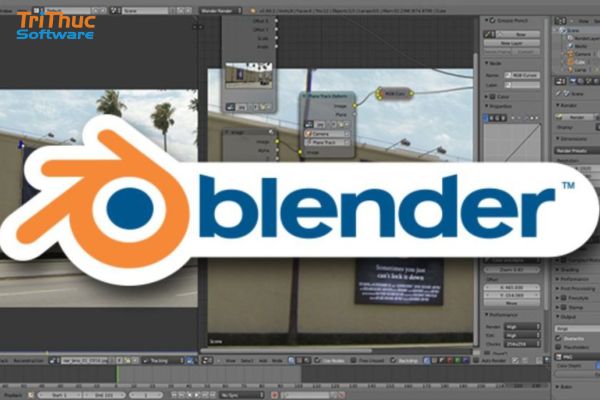Toggle the Backdrop checkbox in node header

[x=393, y=361]
